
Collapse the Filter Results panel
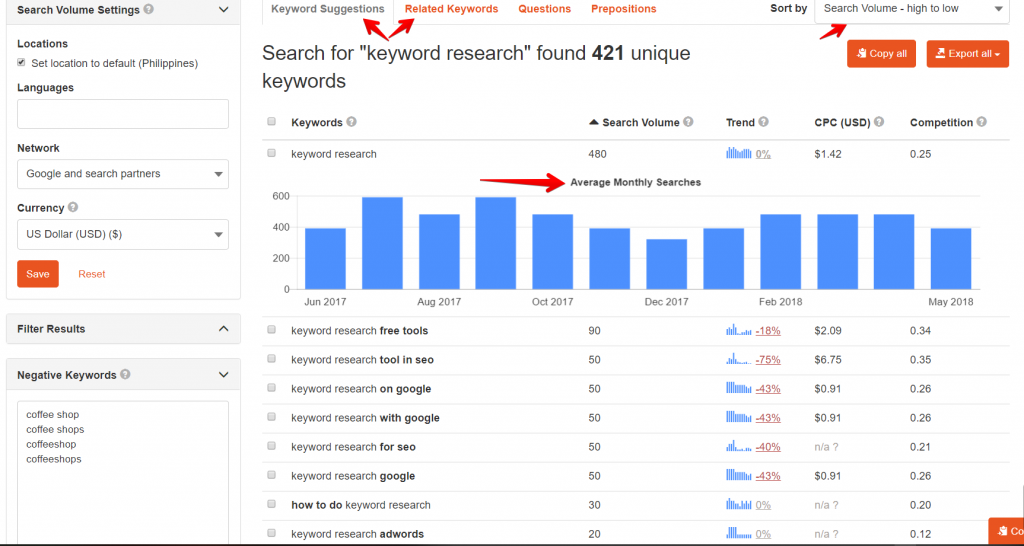point(223,329)
